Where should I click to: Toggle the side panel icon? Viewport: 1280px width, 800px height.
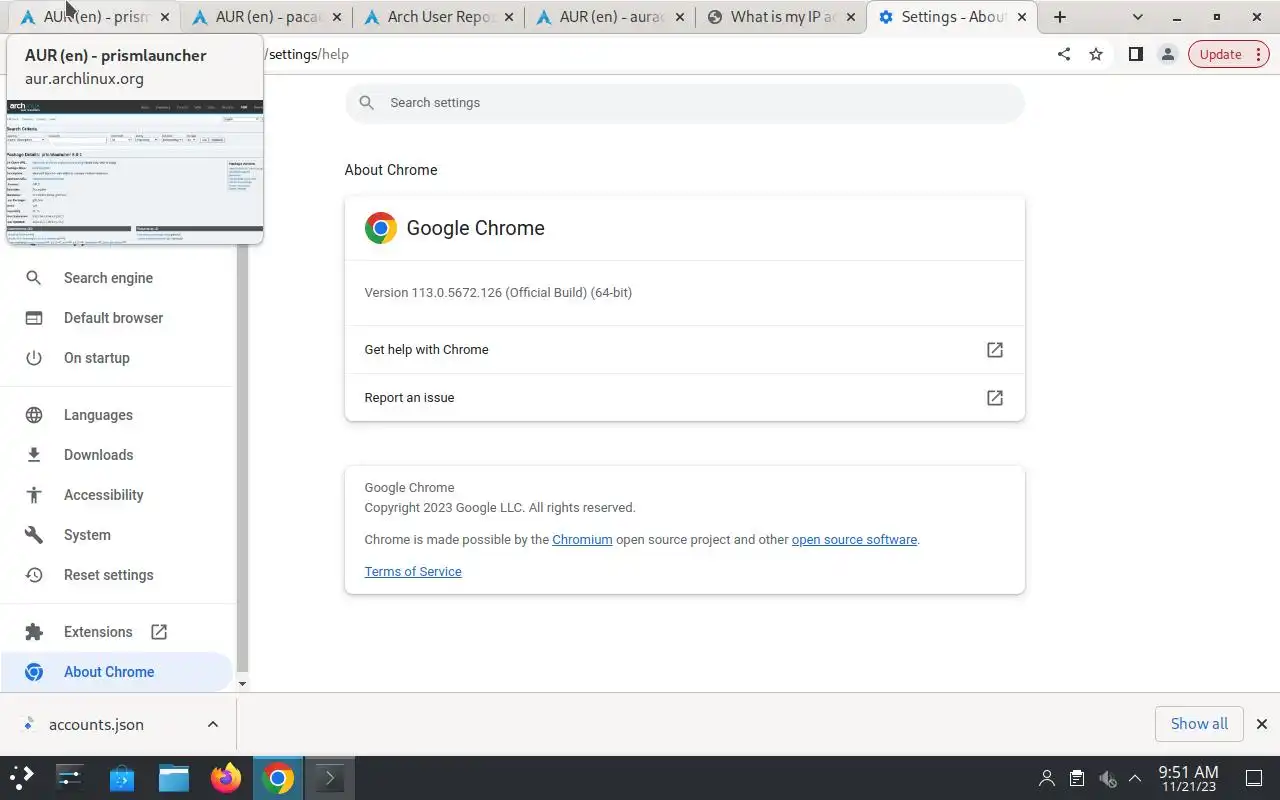coord(1135,54)
